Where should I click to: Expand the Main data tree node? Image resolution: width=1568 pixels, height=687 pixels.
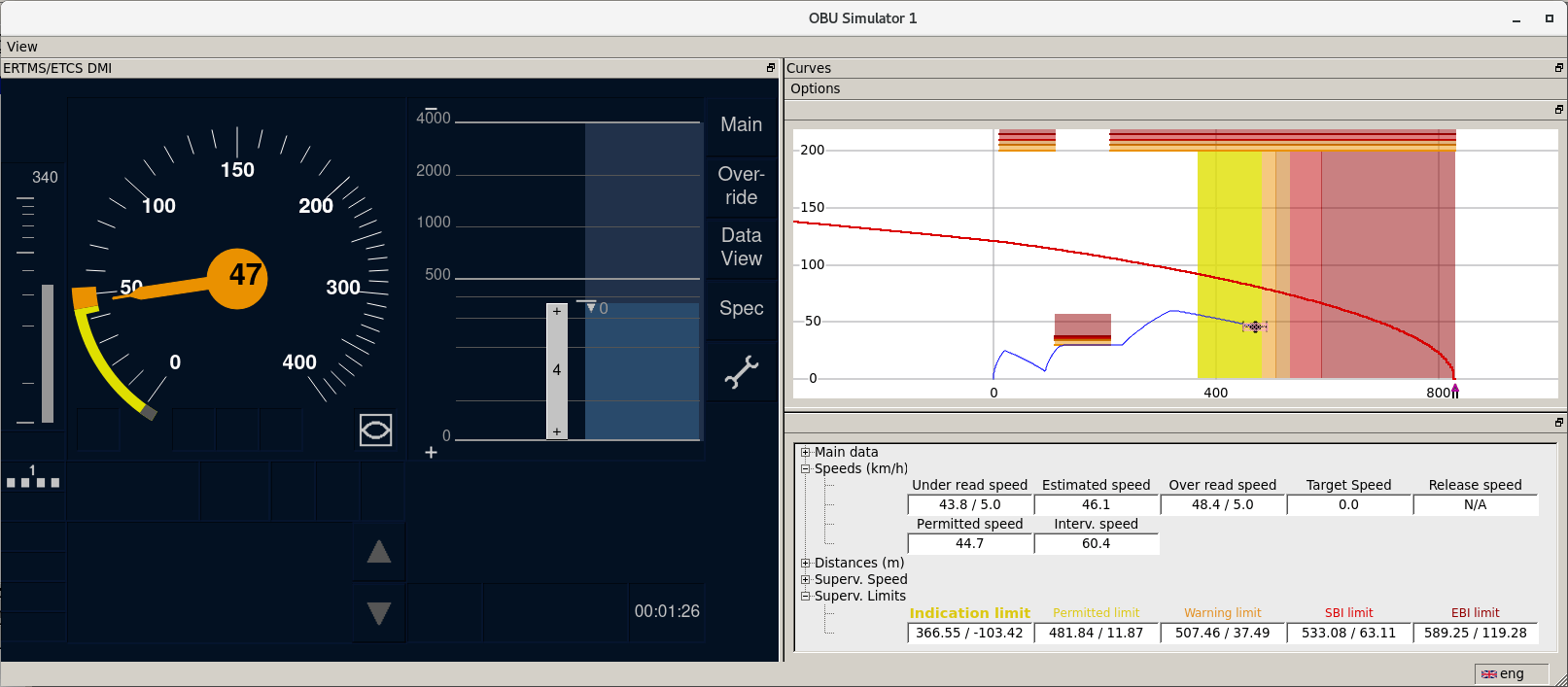click(805, 452)
